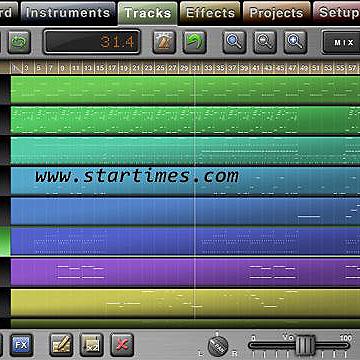360x360 pixels.
Task: Click the first blue magnifier zoom icon
Action: point(234,42)
